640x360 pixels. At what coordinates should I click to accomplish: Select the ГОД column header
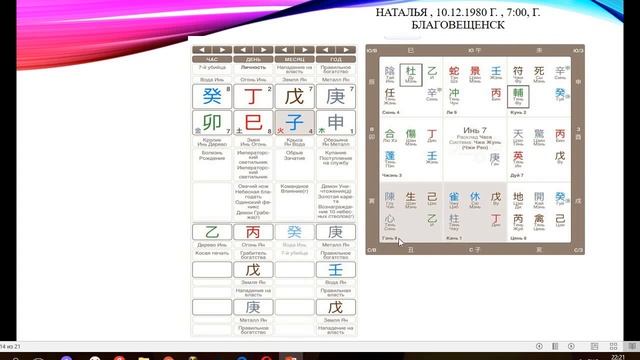[x=336, y=59]
